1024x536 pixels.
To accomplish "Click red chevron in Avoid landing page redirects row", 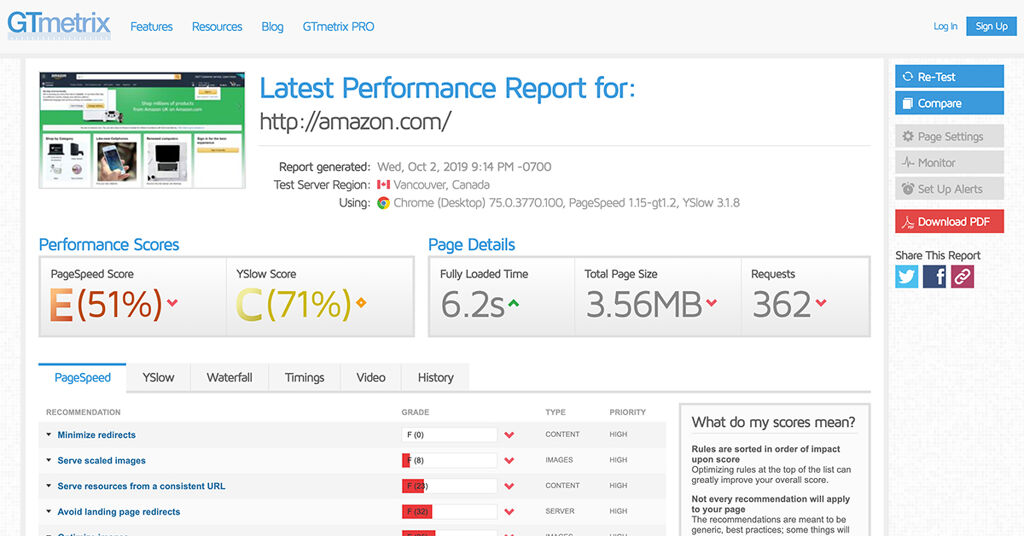I will [x=509, y=512].
